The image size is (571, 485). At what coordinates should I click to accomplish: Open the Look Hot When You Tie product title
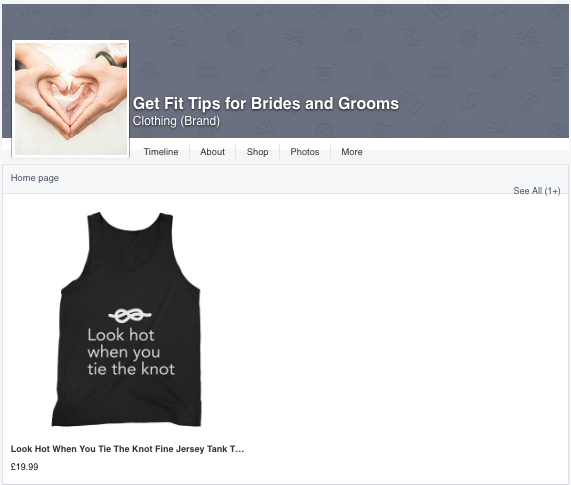click(x=127, y=449)
